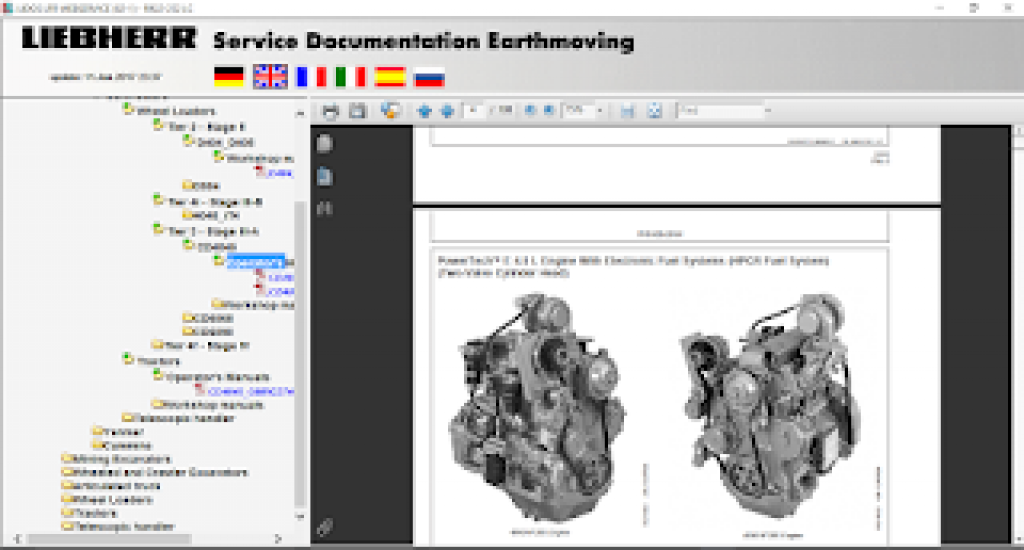Click the Find text field

tap(720, 111)
